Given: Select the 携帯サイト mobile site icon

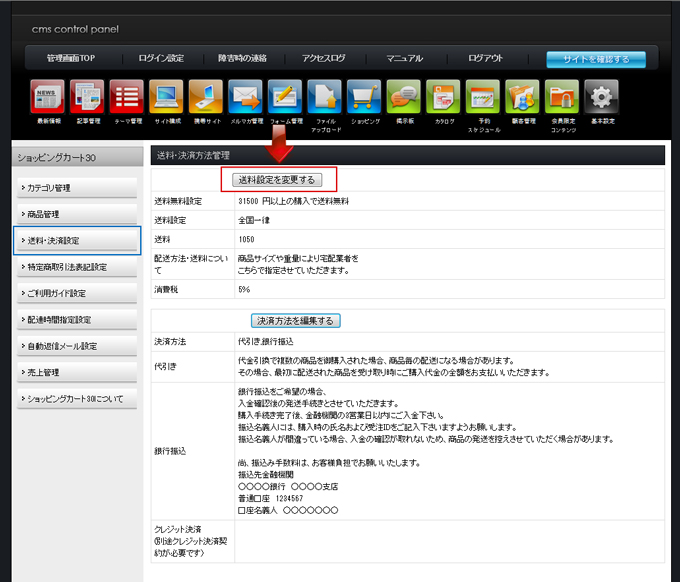Looking at the screenshot, I should pyautogui.click(x=205, y=98).
